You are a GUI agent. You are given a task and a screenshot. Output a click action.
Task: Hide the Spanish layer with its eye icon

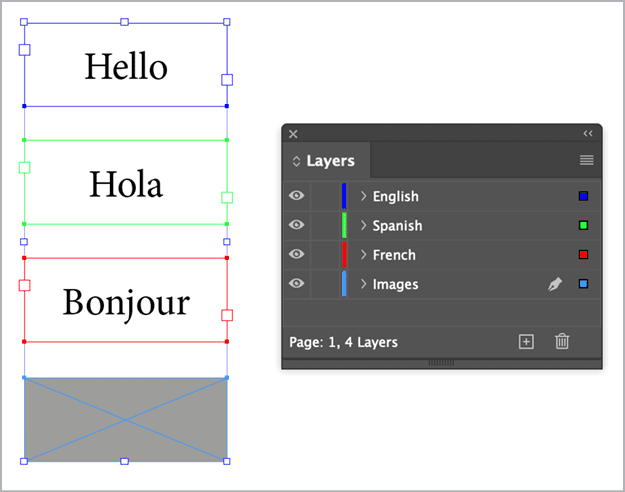coord(297,225)
